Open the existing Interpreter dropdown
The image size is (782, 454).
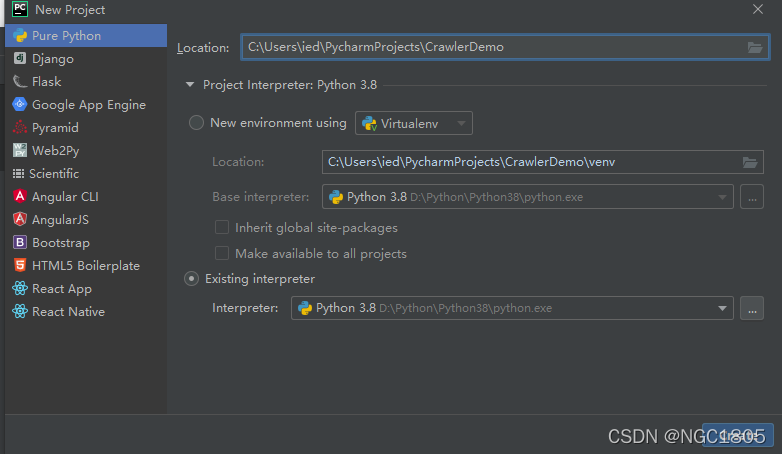tap(512, 308)
